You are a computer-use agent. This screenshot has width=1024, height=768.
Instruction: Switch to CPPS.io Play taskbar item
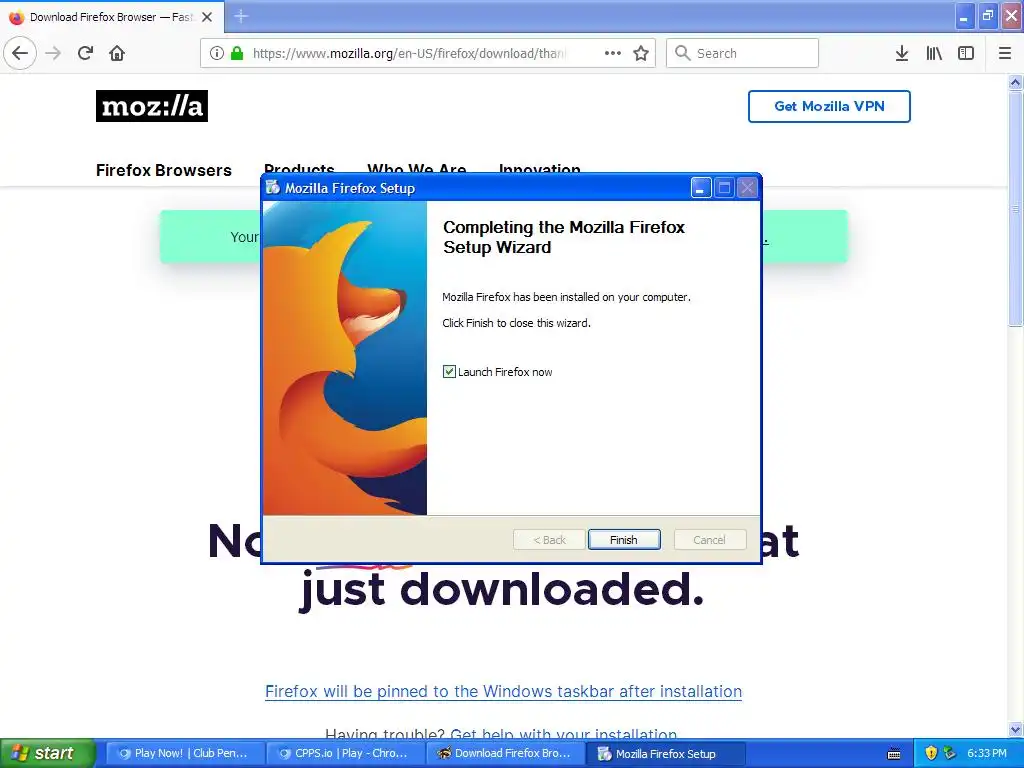(x=345, y=753)
